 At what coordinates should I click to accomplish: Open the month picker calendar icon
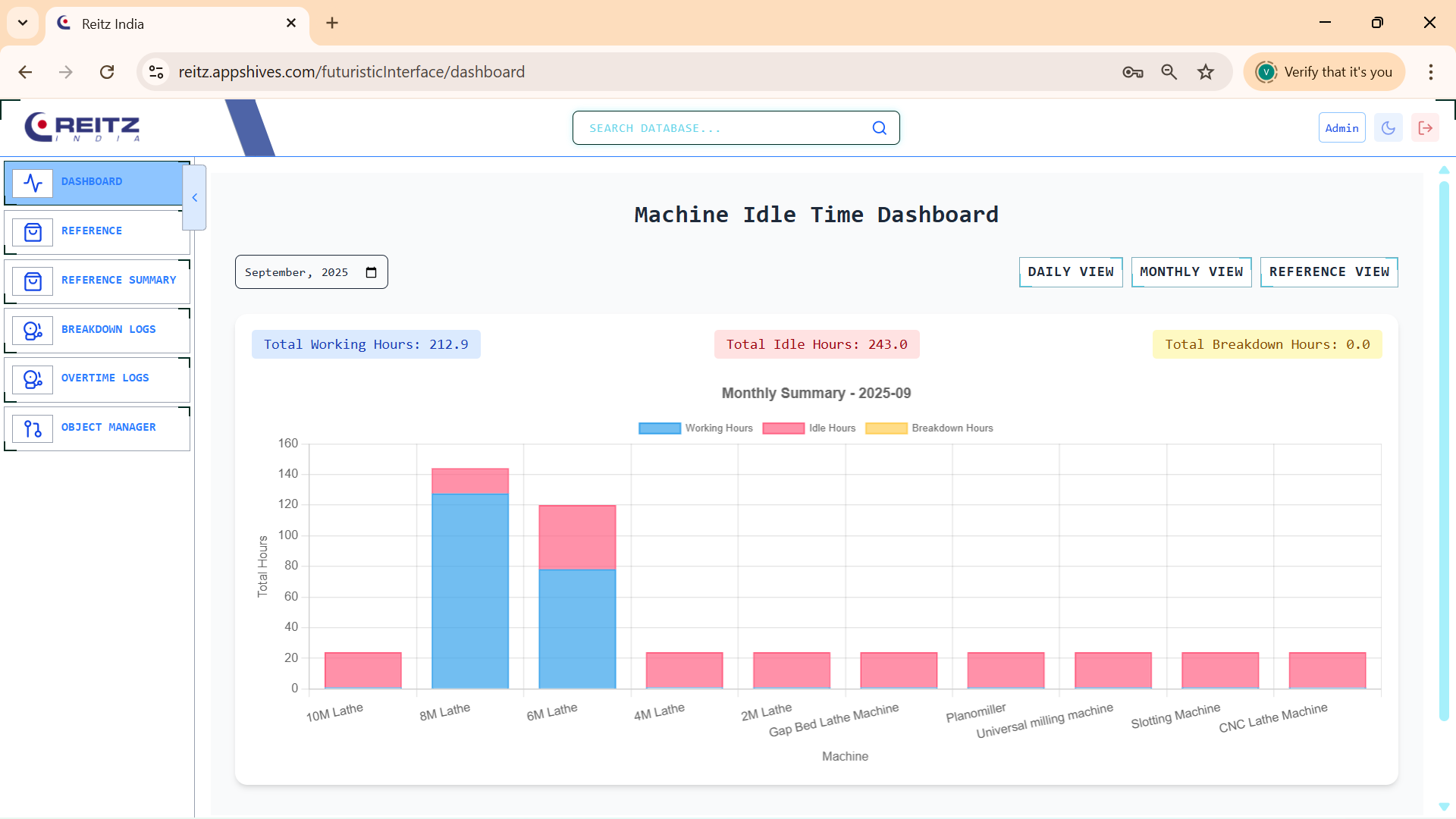[x=371, y=272]
